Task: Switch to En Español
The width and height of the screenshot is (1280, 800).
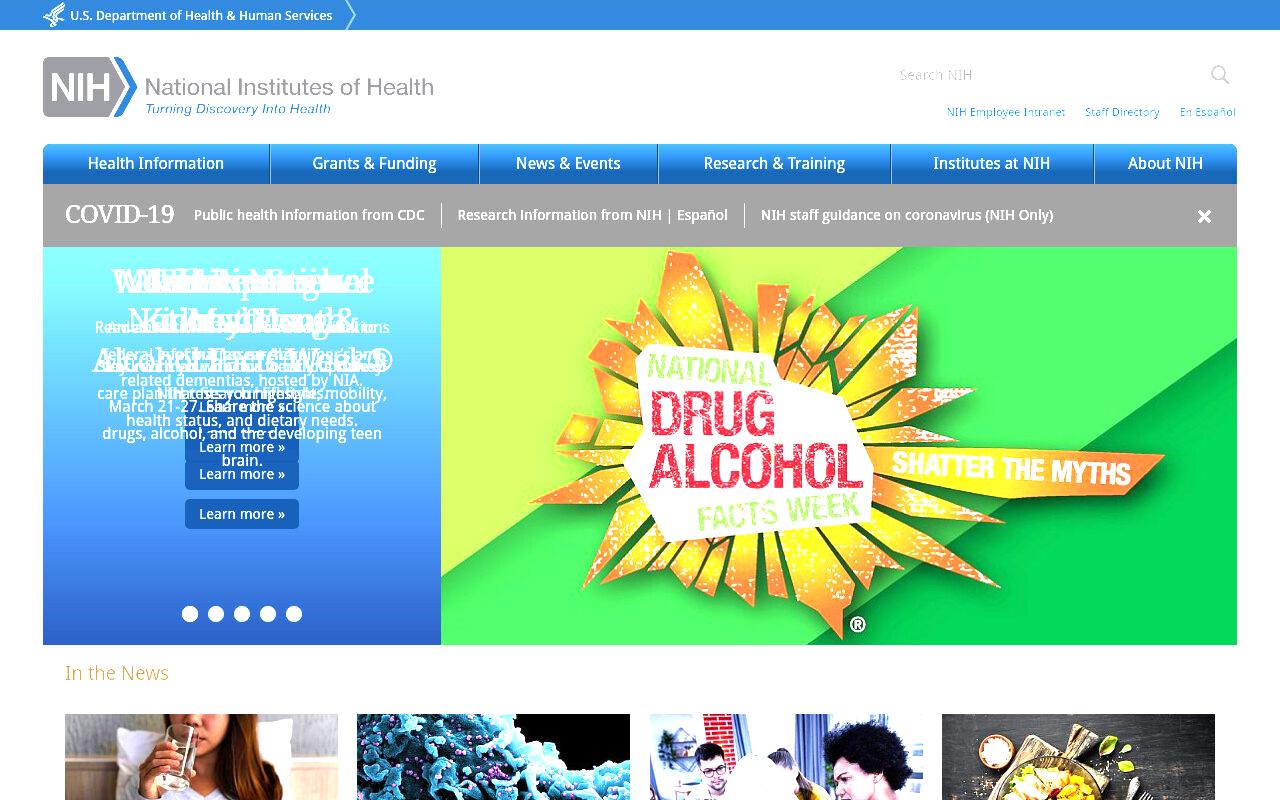Action: (x=1208, y=112)
